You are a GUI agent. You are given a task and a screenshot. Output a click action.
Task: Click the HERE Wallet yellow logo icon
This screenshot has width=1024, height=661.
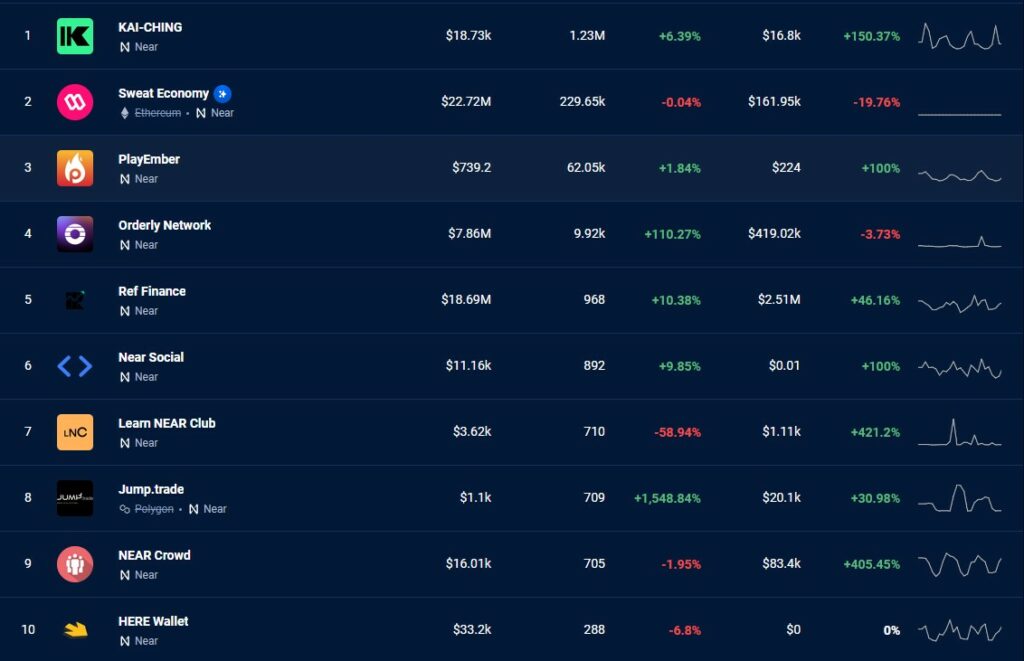coord(75,630)
